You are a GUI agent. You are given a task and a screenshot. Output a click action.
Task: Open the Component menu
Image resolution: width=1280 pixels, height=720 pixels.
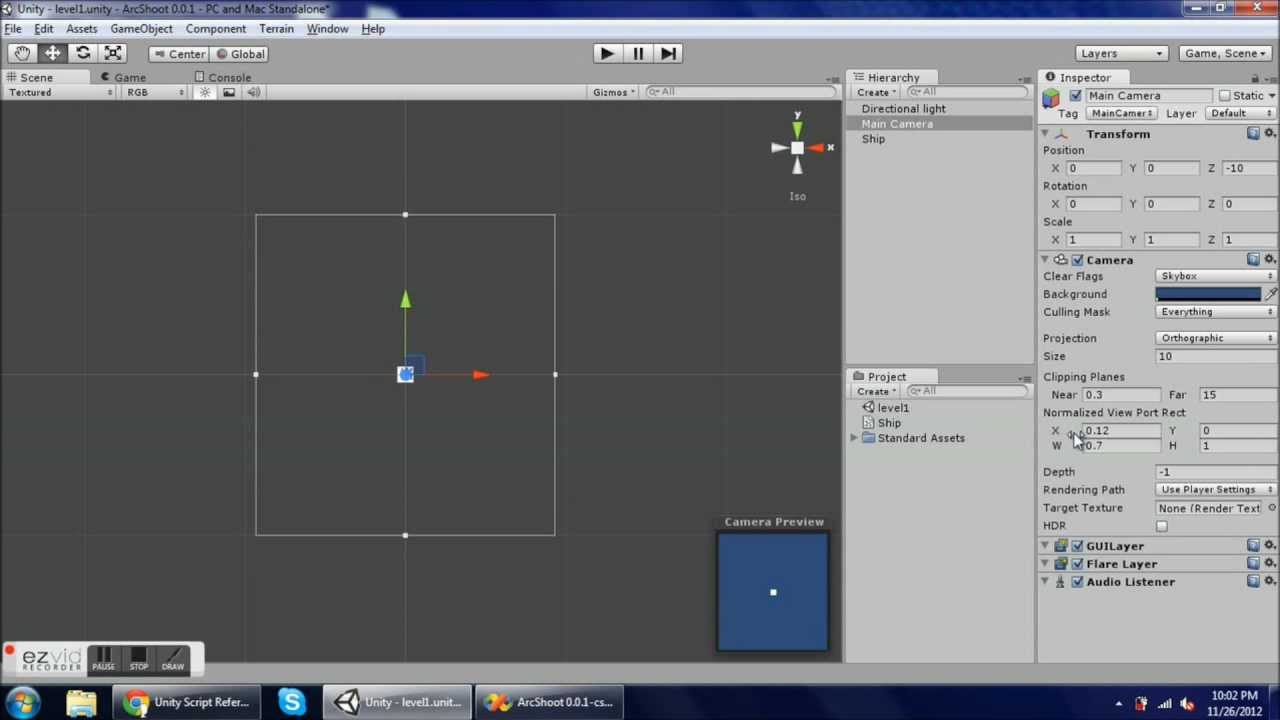point(215,29)
